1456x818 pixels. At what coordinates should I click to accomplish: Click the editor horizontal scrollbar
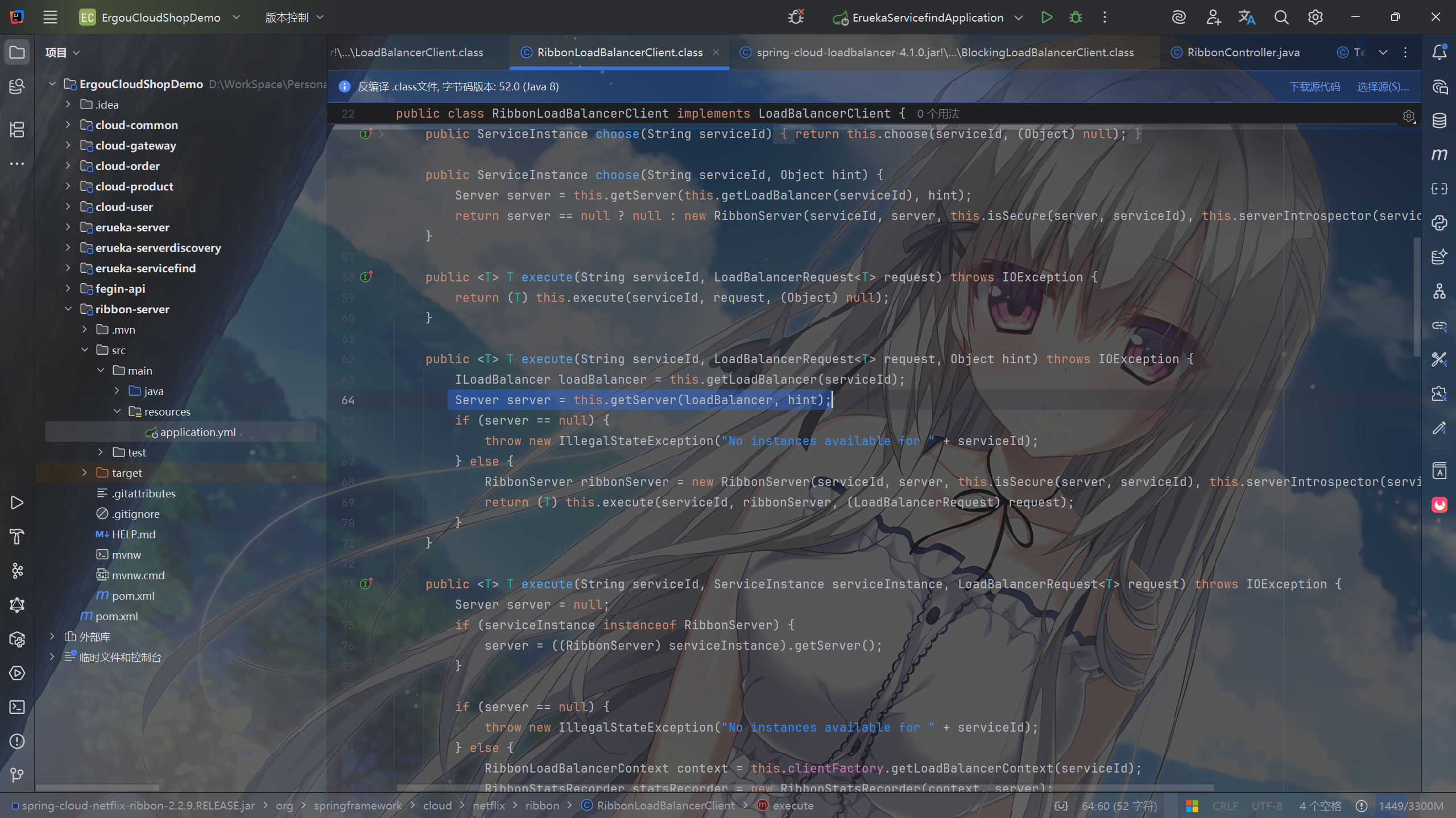click(x=805, y=788)
